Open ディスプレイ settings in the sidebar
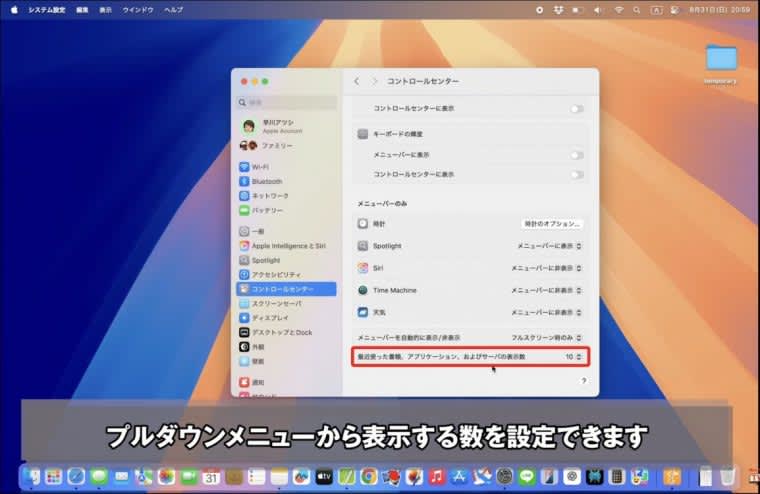The height and width of the screenshot is (494, 760). 270,317
